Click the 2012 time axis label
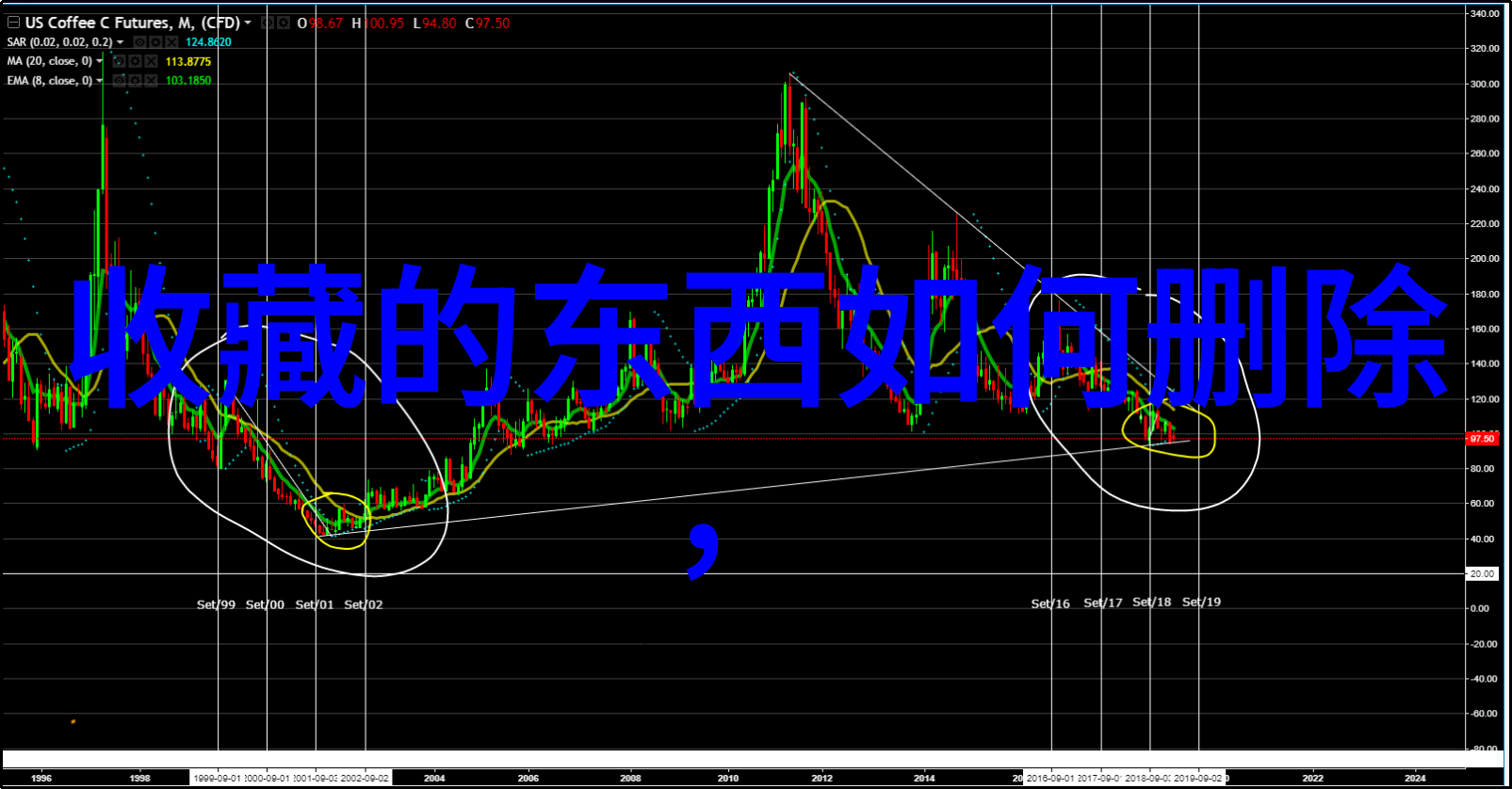The width and height of the screenshot is (1512, 789). click(x=822, y=779)
